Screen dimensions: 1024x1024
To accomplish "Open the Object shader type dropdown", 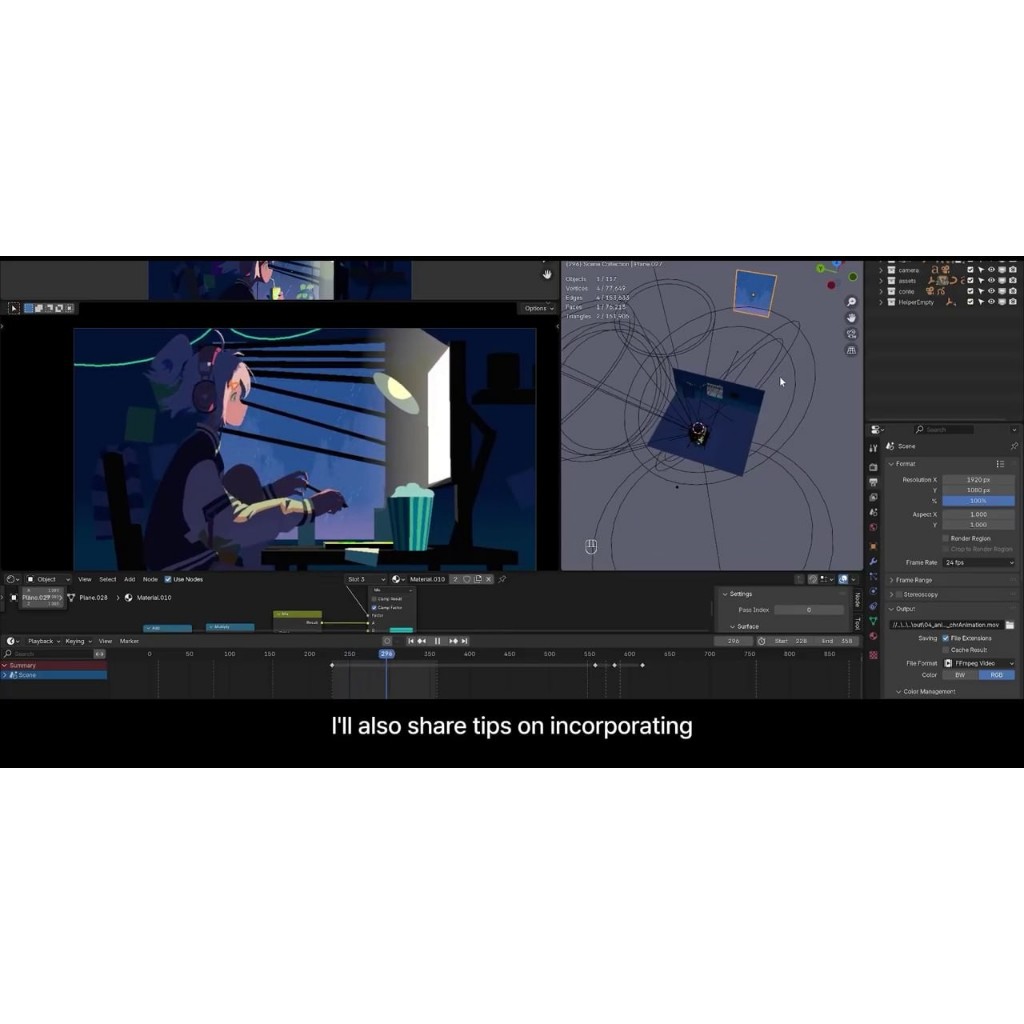I will click(48, 579).
